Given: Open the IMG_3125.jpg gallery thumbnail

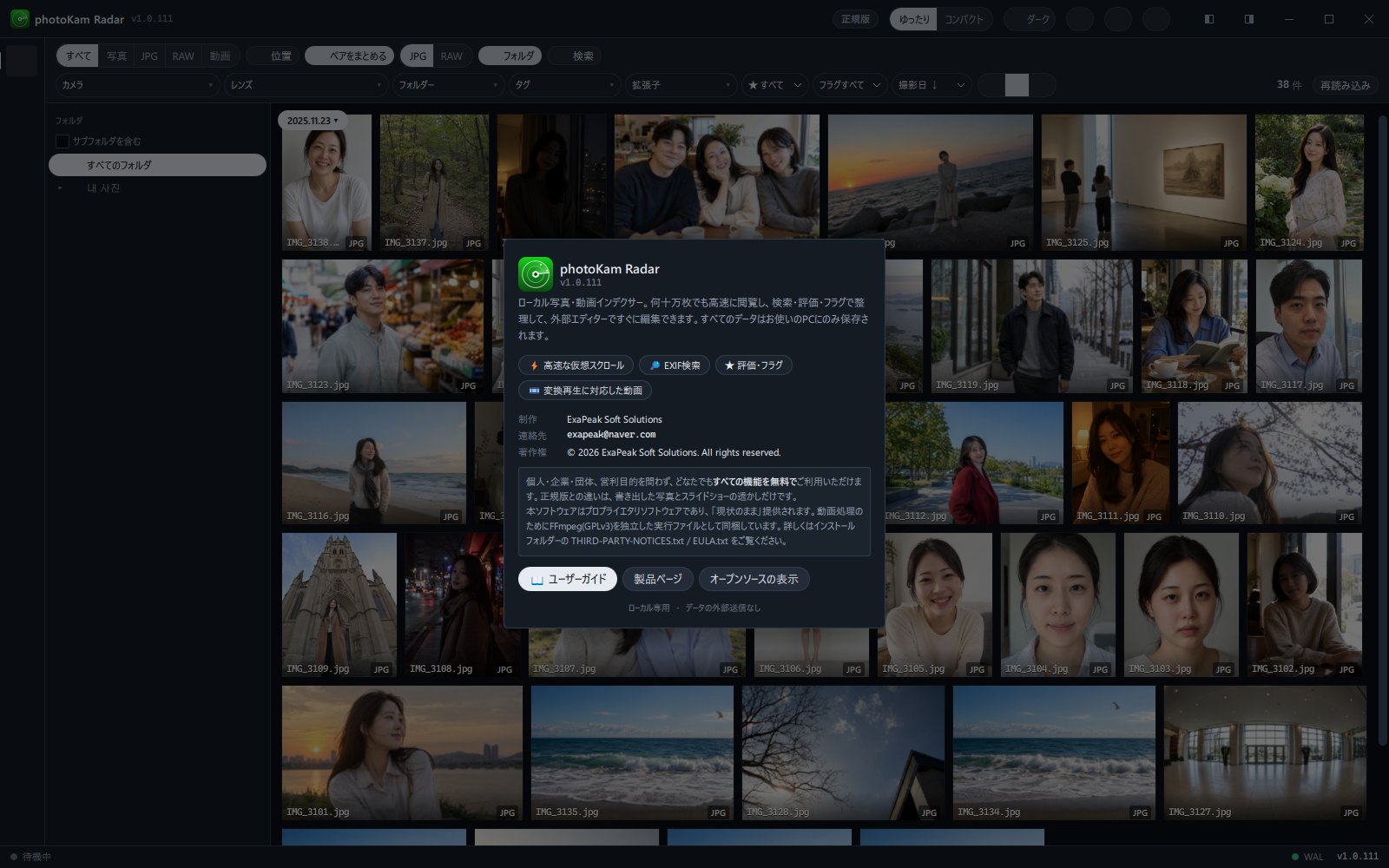Looking at the screenshot, I should (1143, 182).
